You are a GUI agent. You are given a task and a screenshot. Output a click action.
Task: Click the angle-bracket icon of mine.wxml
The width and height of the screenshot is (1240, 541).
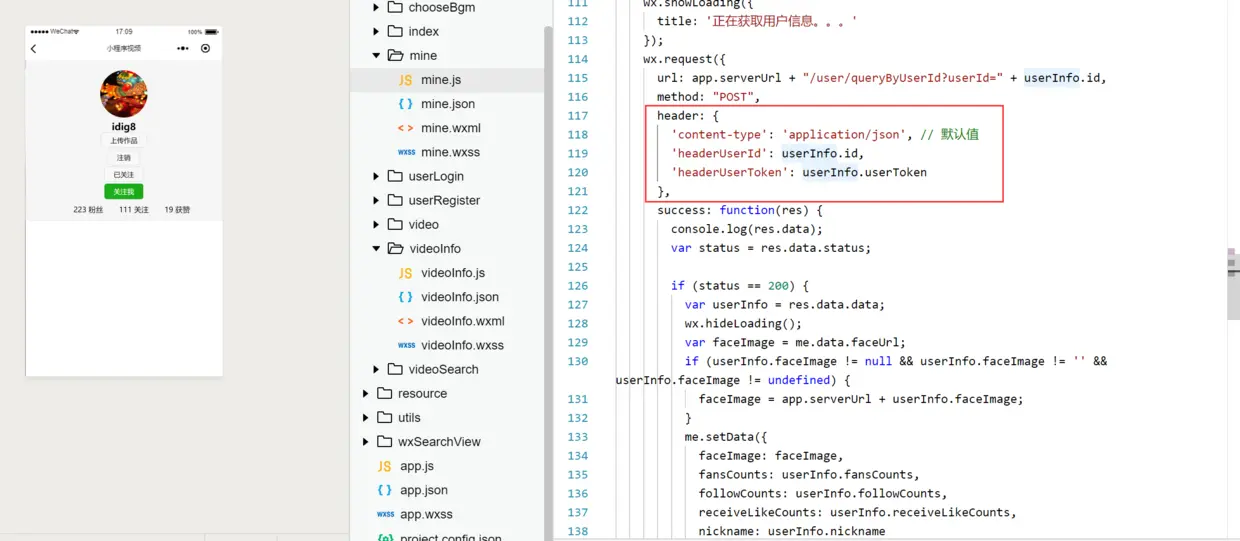tap(405, 128)
